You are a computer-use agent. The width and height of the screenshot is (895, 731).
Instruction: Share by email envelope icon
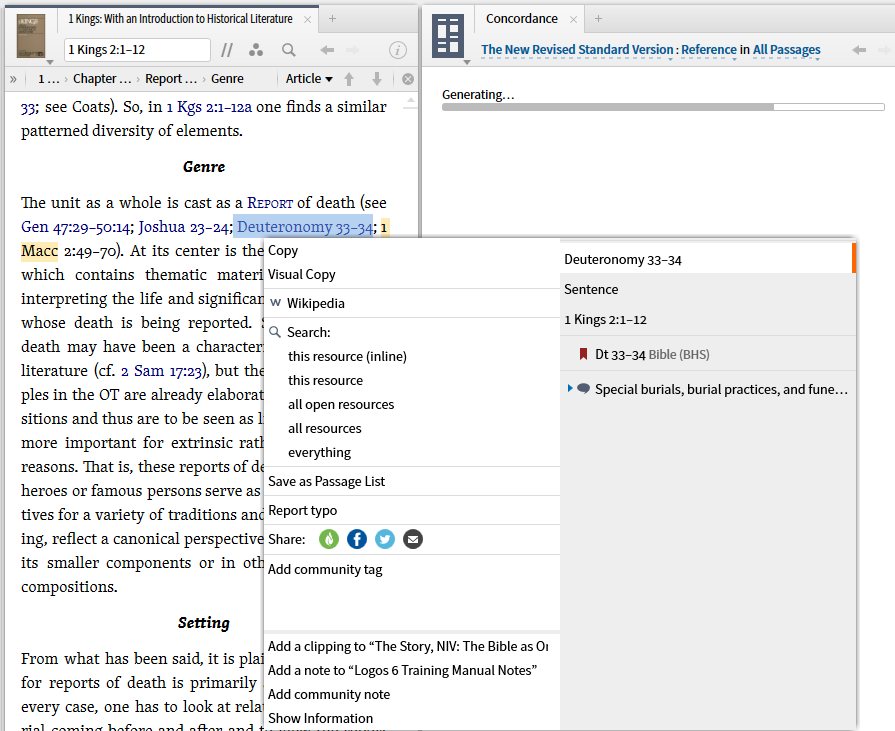click(413, 539)
